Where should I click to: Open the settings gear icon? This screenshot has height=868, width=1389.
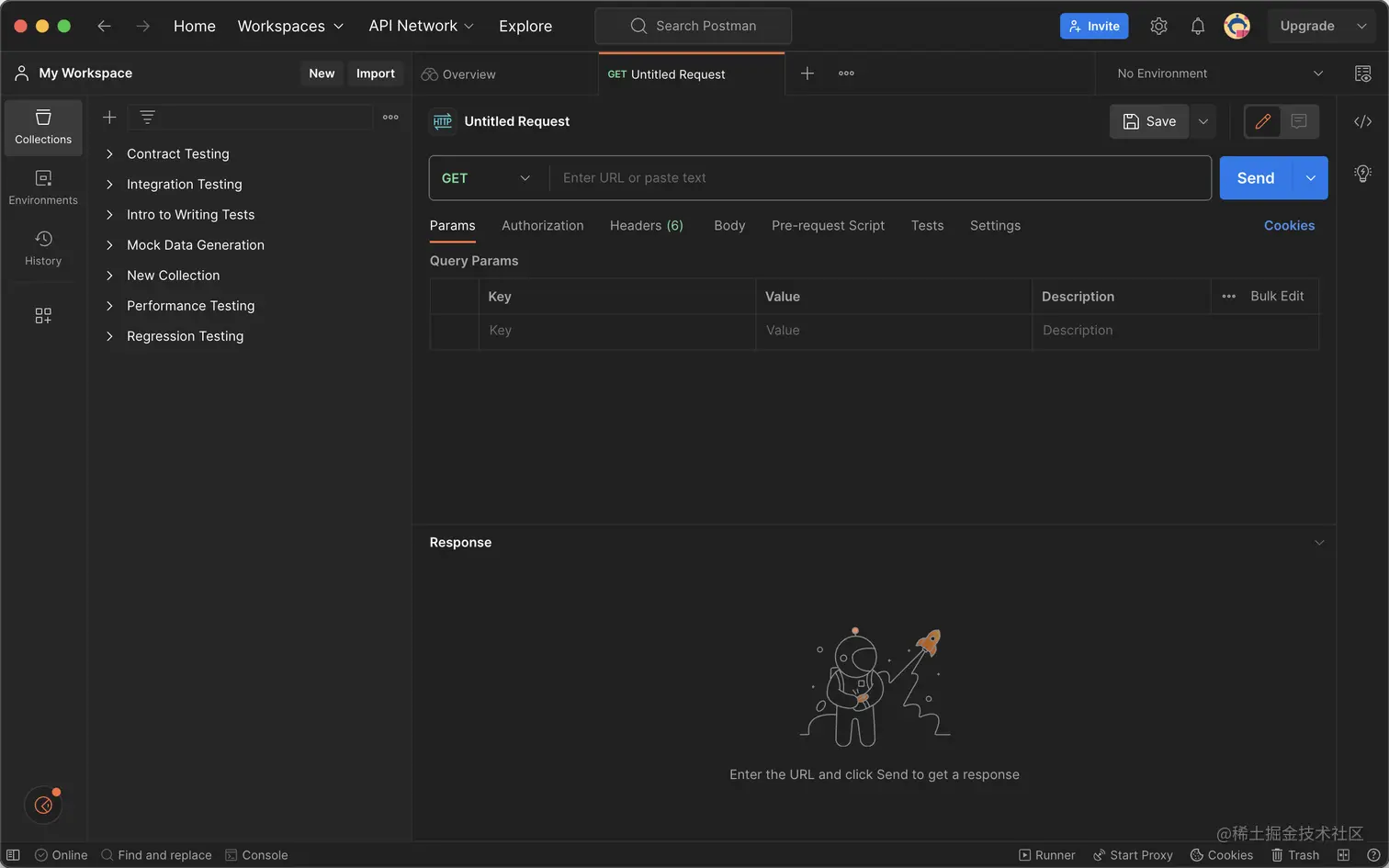point(1159,26)
